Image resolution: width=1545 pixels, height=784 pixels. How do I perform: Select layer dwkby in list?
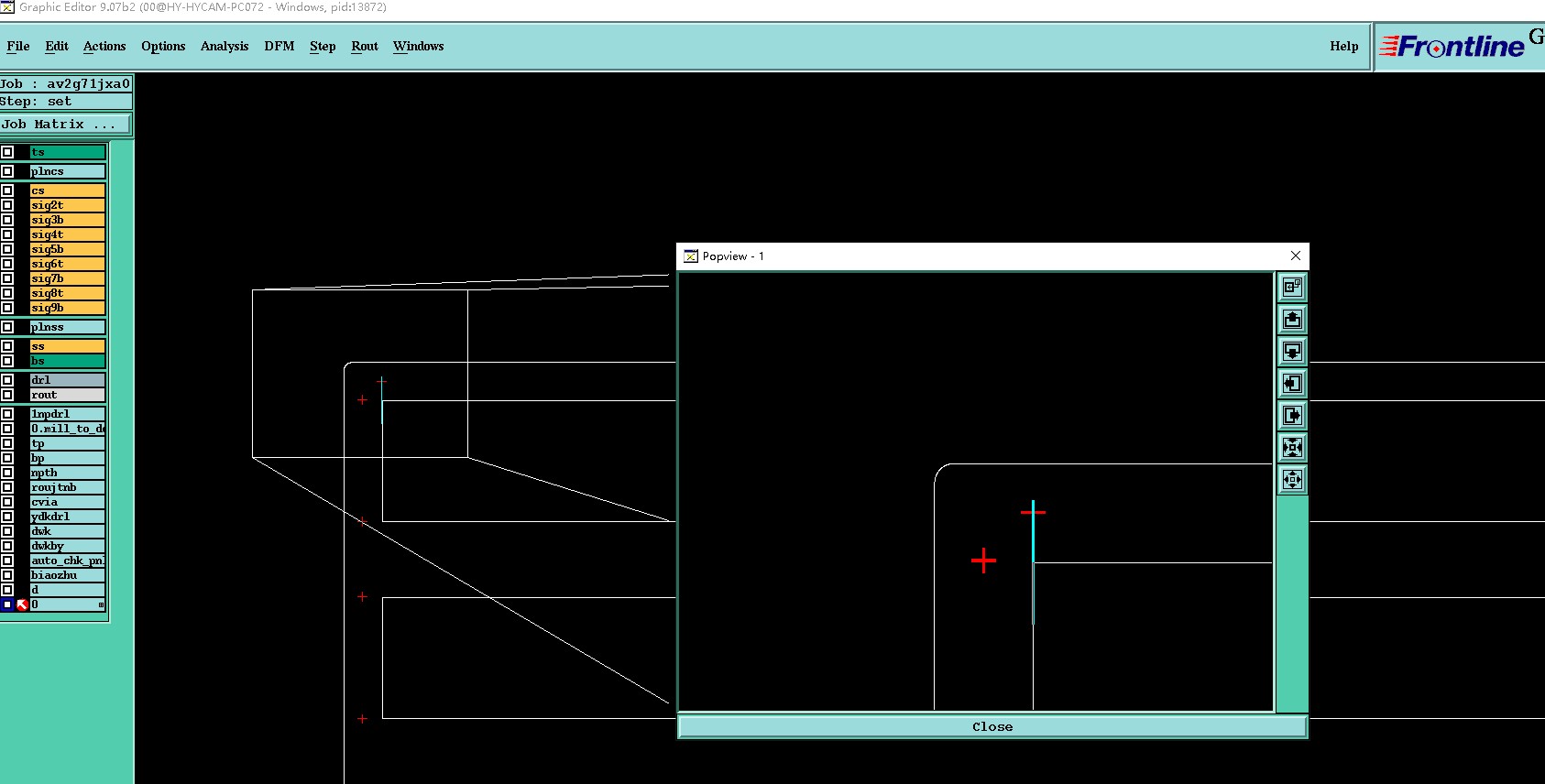(x=68, y=546)
